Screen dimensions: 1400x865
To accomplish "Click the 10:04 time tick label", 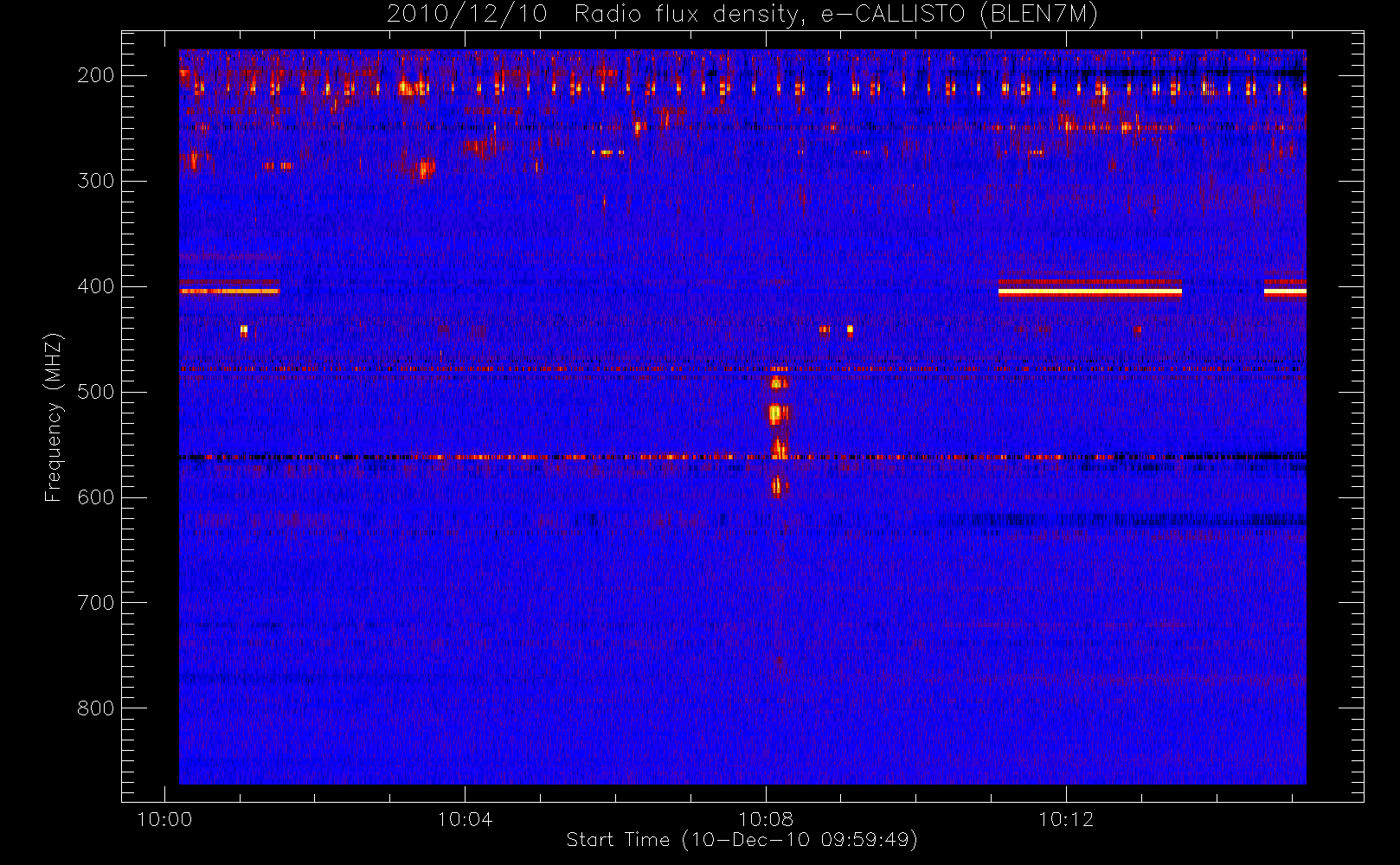I will [x=465, y=819].
